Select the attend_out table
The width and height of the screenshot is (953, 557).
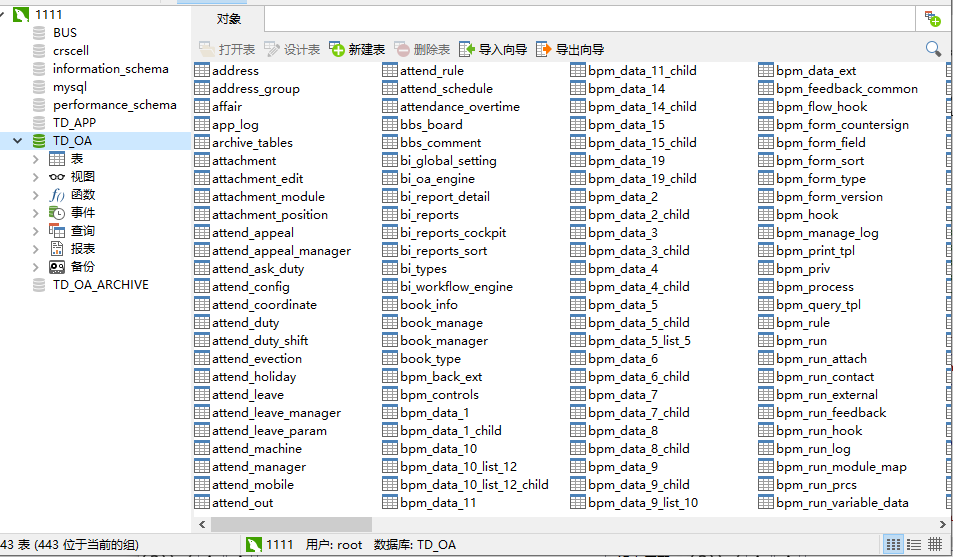[242, 502]
